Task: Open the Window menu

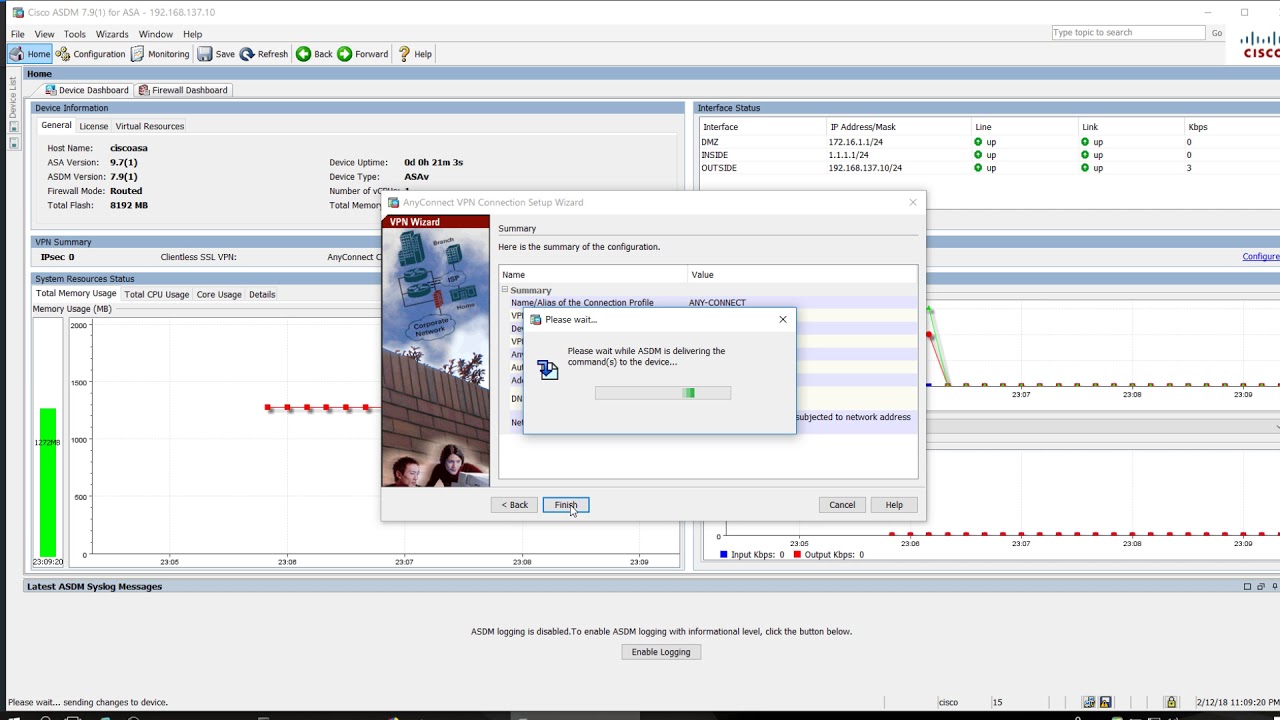Action: tap(156, 34)
